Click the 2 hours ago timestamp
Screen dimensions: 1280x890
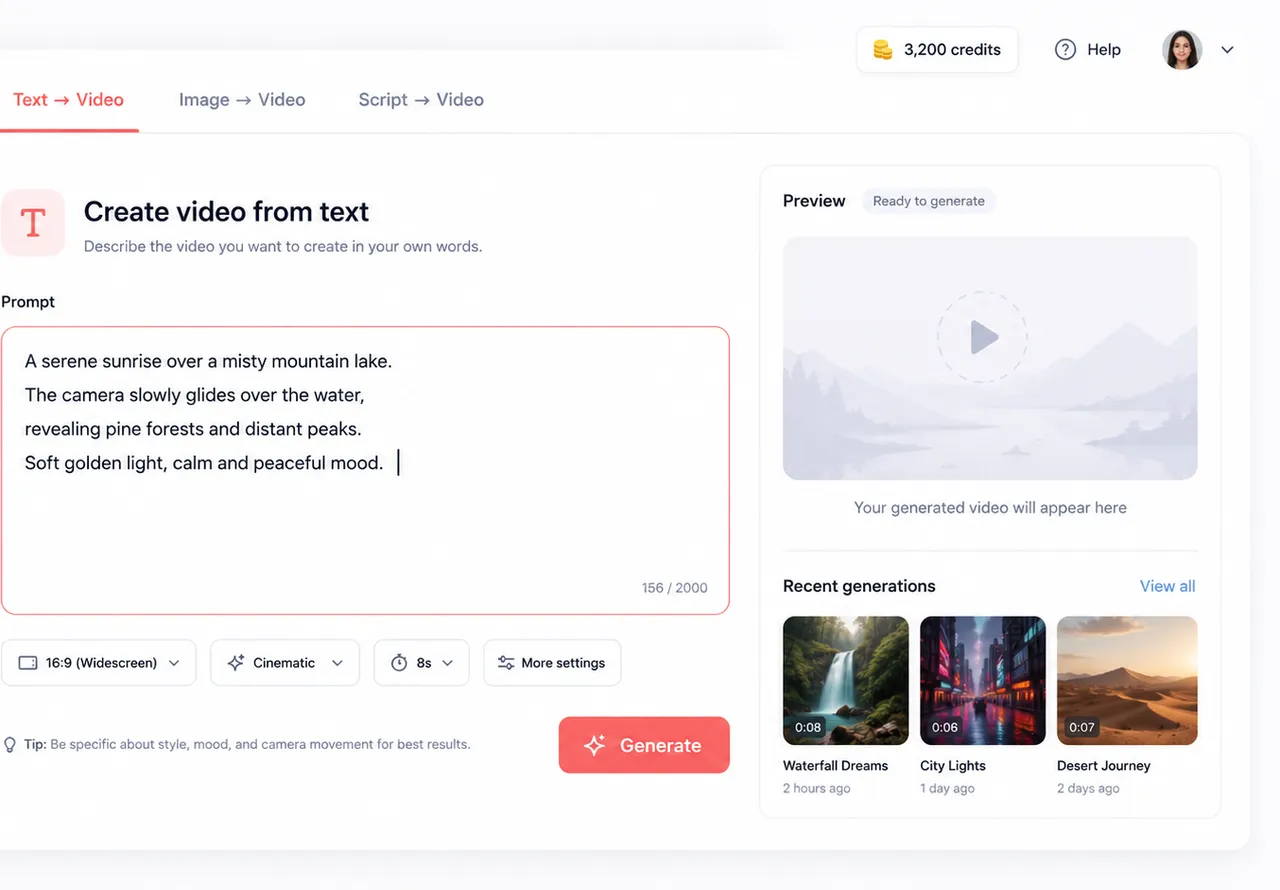pos(817,789)
